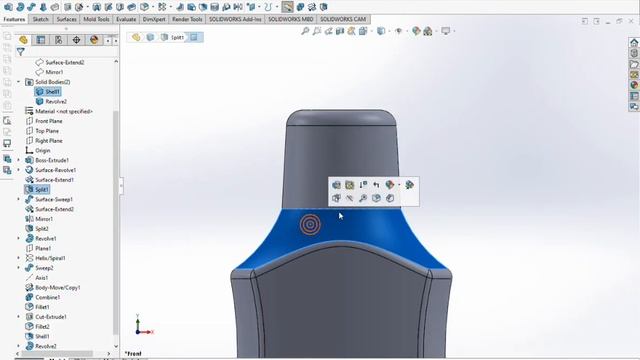640x360 pixels.
Task: Expand the Helix/Spiral1 feature
Action: pyautogui.click(x=18, y=258)
